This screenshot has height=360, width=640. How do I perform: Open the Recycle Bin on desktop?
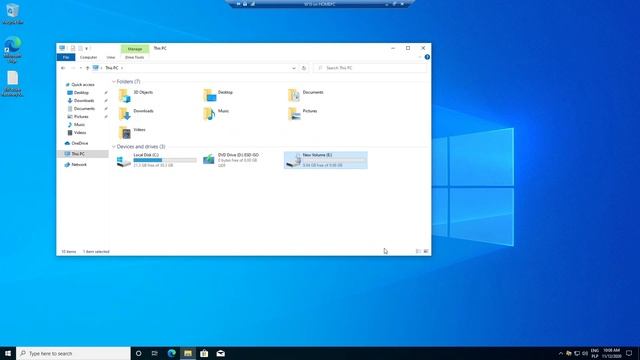pyautogui.click(x=12, y=14)
